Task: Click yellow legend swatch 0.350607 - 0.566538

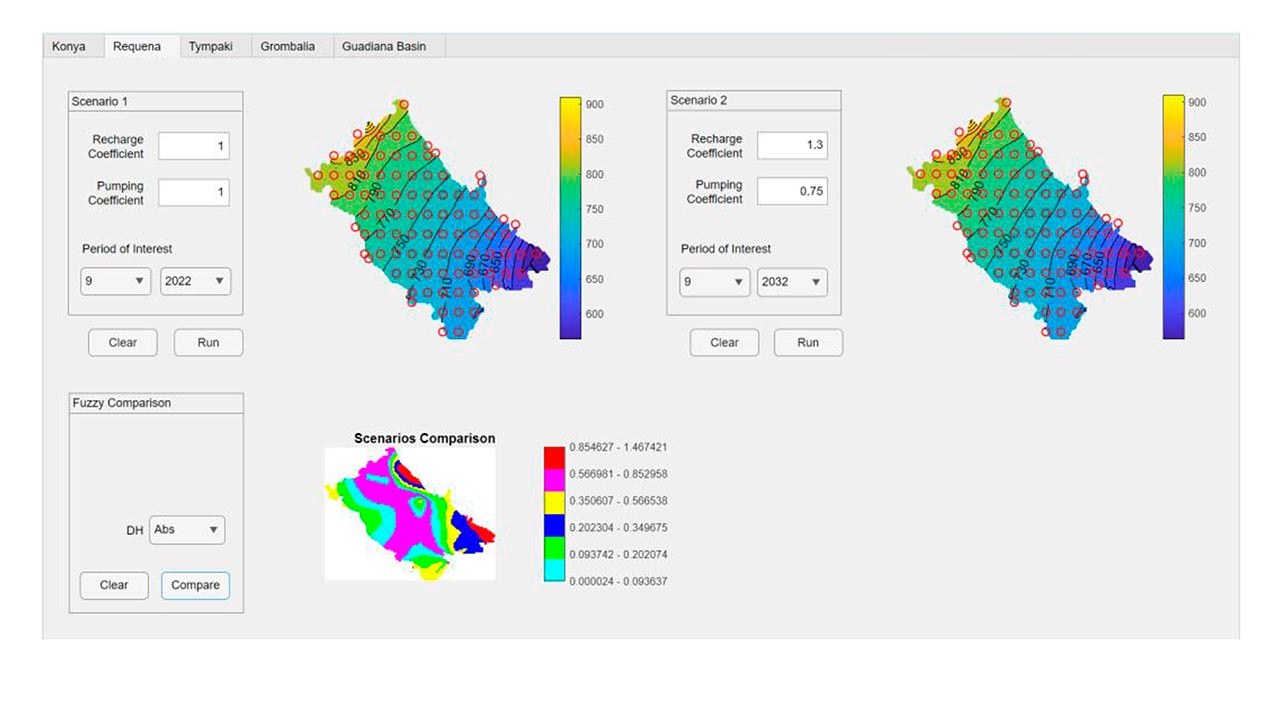Action: [554, 502]
